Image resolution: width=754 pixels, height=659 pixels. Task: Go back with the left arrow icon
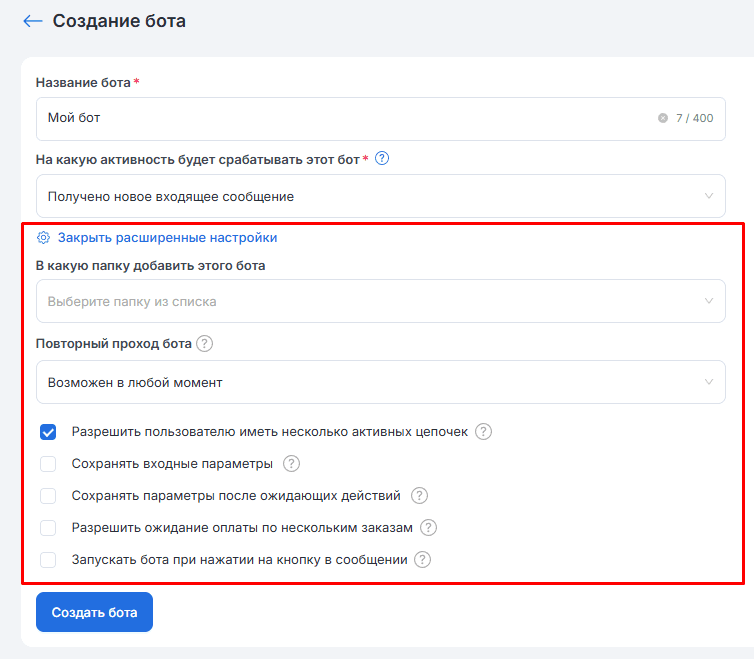[33, 21]
